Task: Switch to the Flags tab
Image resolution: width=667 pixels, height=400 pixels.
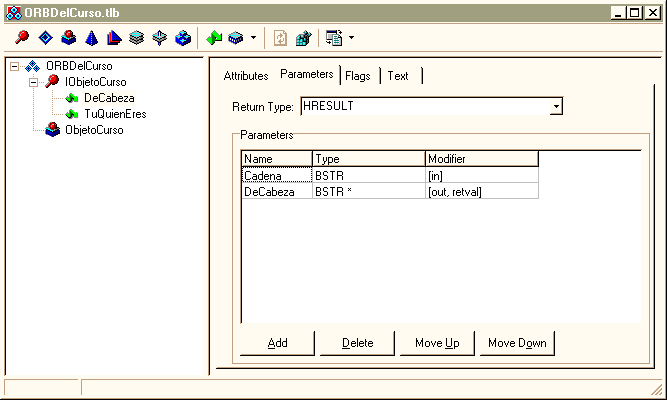Action: (358, 76)
